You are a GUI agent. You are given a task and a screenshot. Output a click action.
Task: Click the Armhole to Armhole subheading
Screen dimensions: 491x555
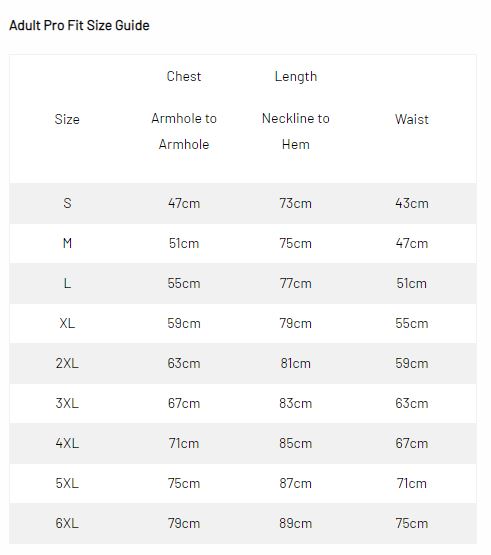(x=184, y=131)
